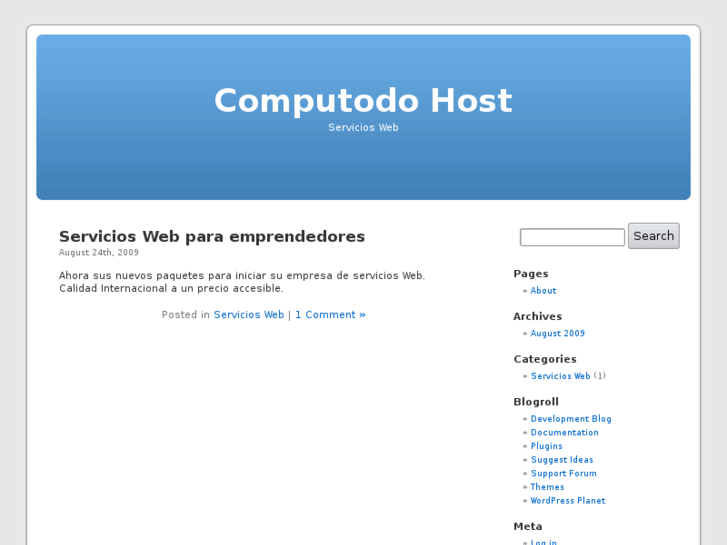
Task: Open the Plugins blogroll link
Action: click(546, 446)
